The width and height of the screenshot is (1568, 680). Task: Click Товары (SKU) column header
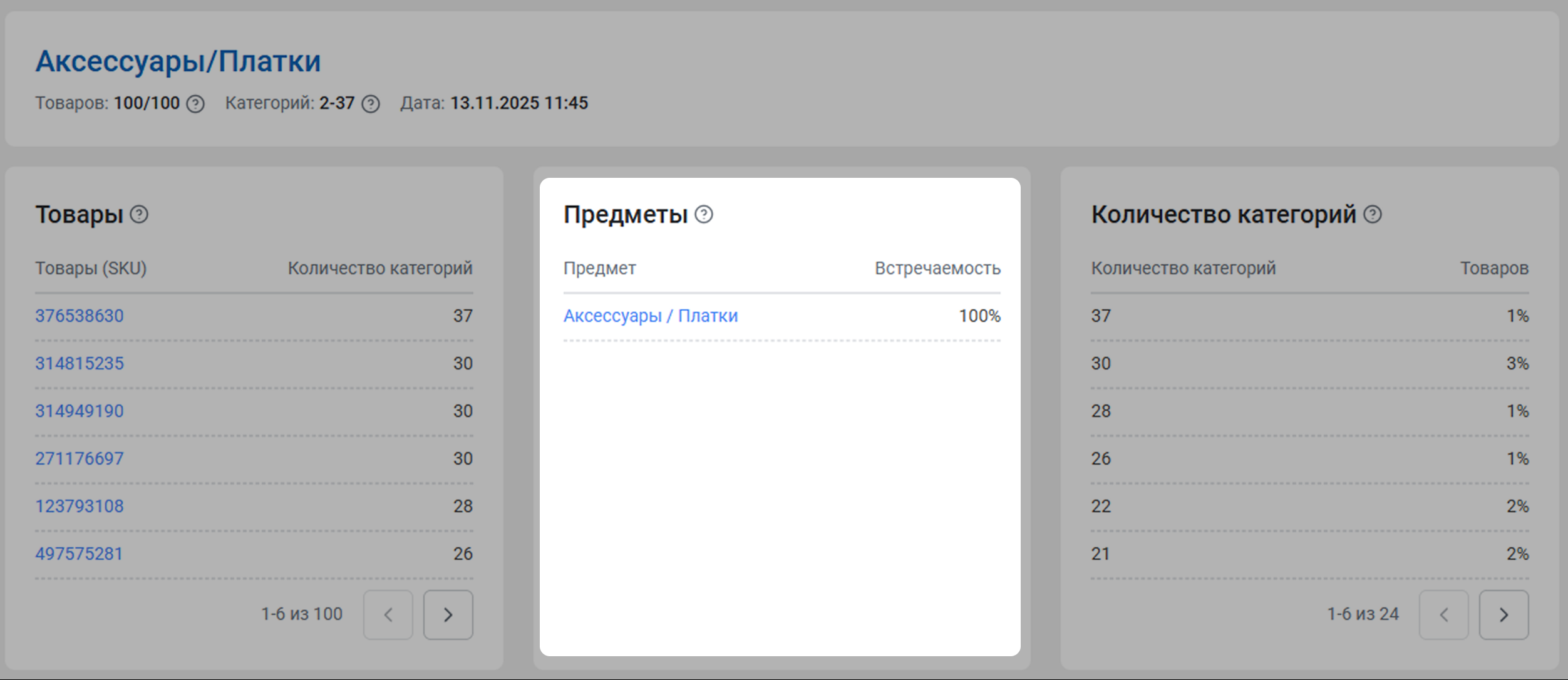pyautogui.click(x=91, y=268)
